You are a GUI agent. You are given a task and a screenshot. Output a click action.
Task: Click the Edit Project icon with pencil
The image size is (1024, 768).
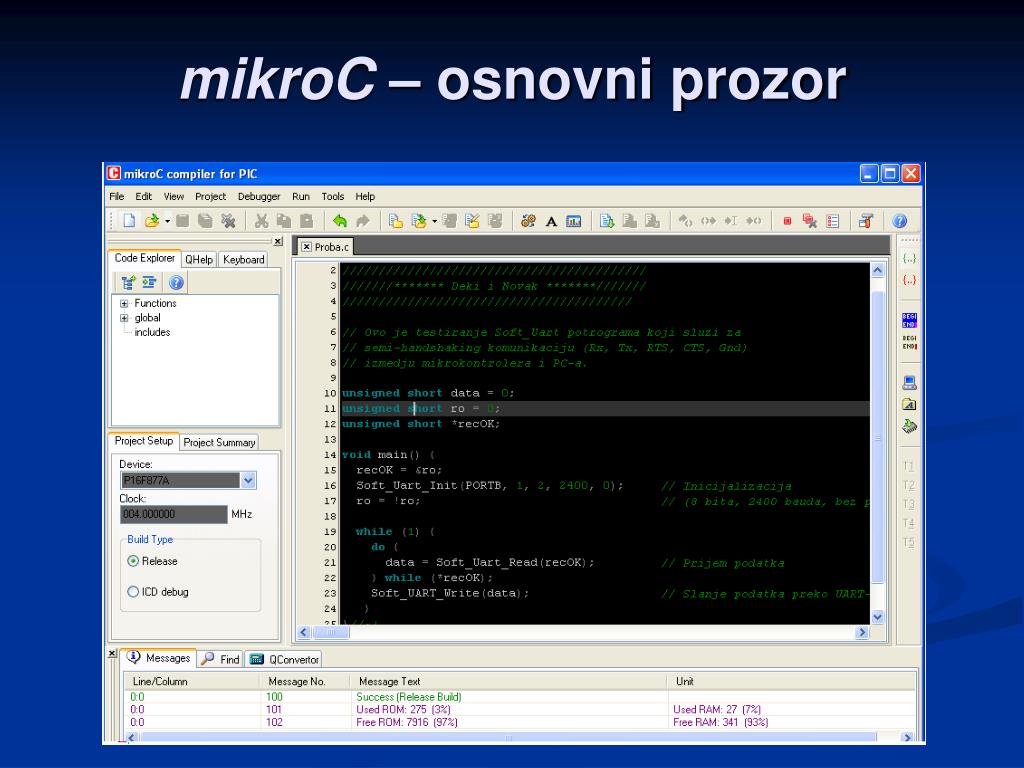pyautogui.click(x=472, y=221)
